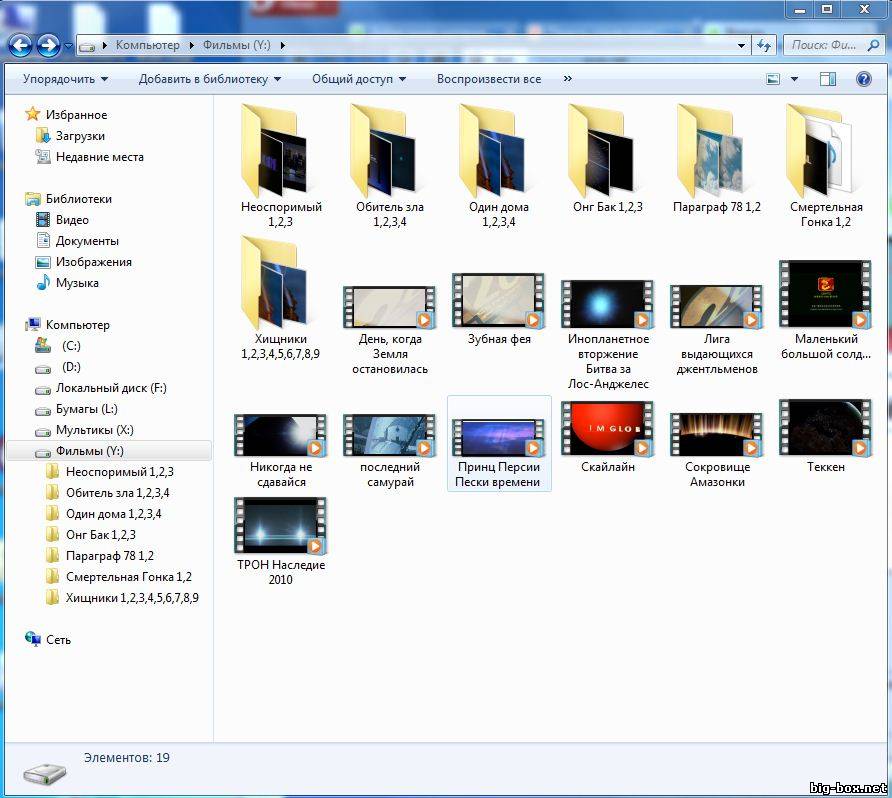Open the Добавить в библиотеку dropdown
Image resolution: width=892 pixels, height=798 pixels.
pos(209,79)
